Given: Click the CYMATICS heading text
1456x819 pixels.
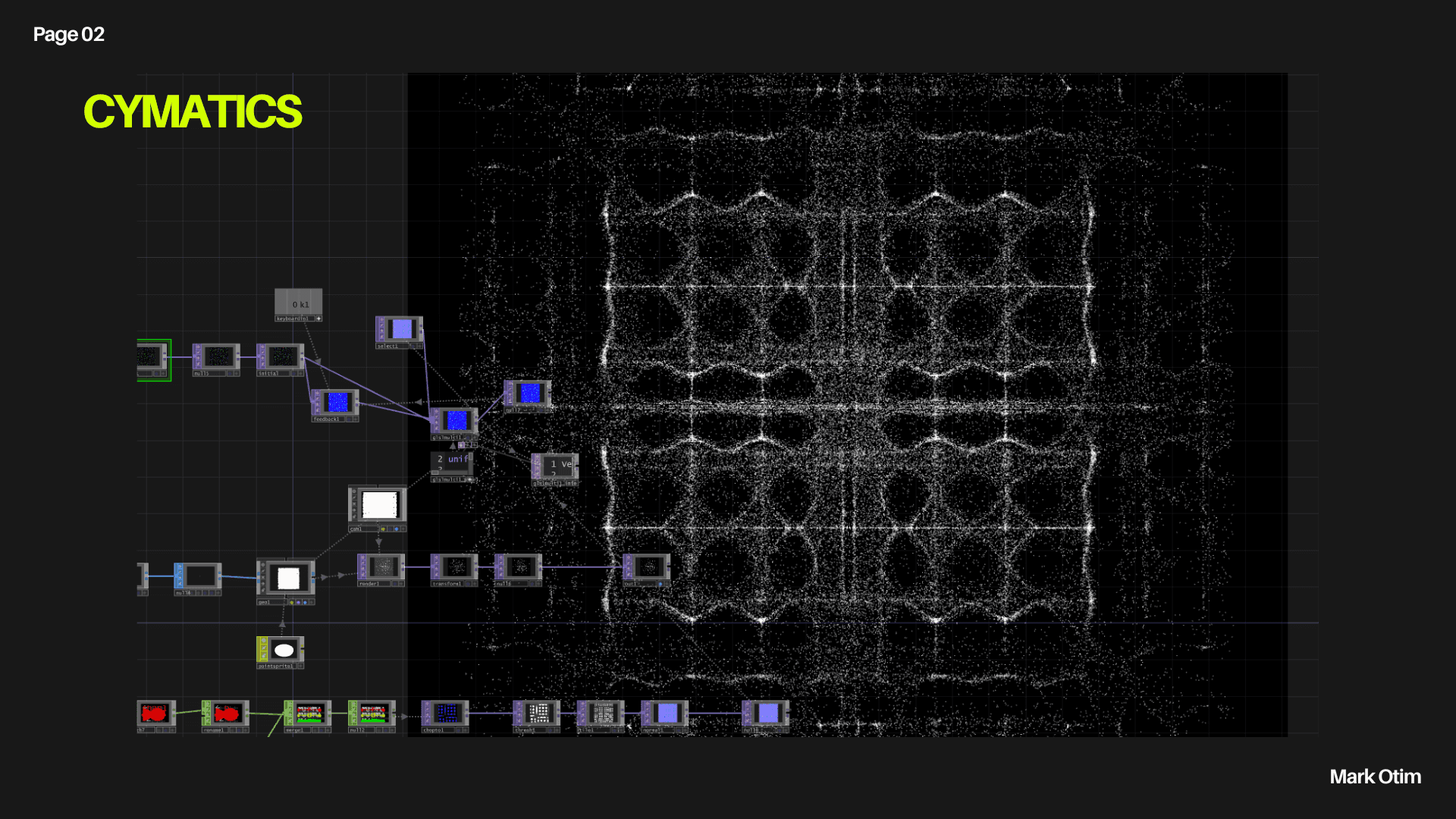Looking at the screenshot, I should (193, 111).
